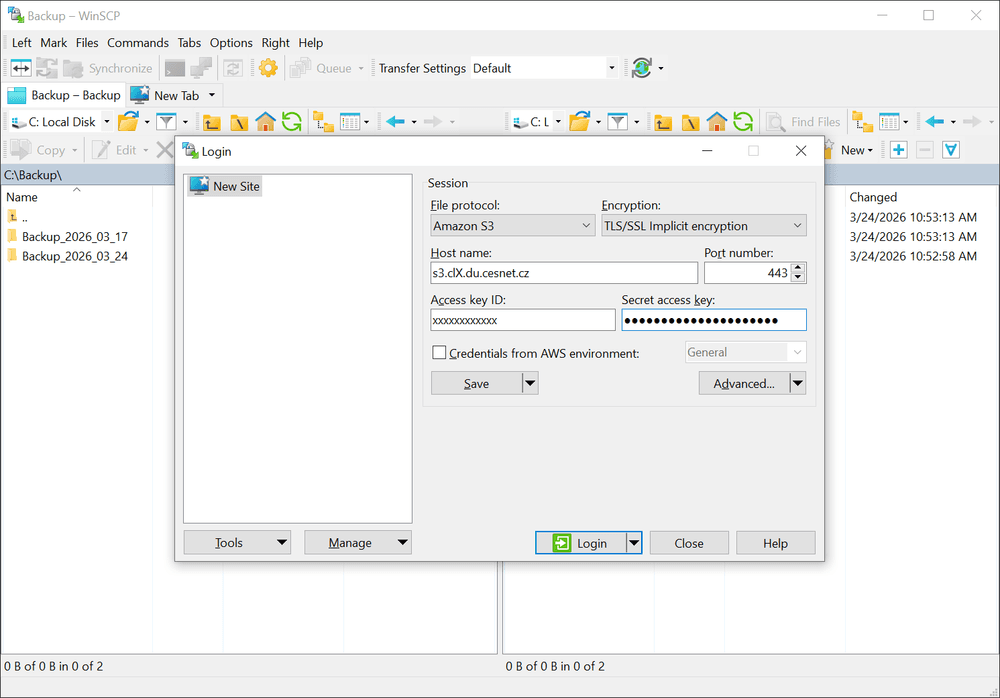
Task: Expand the Save button dropdown arrow
Action: point(530,383)
